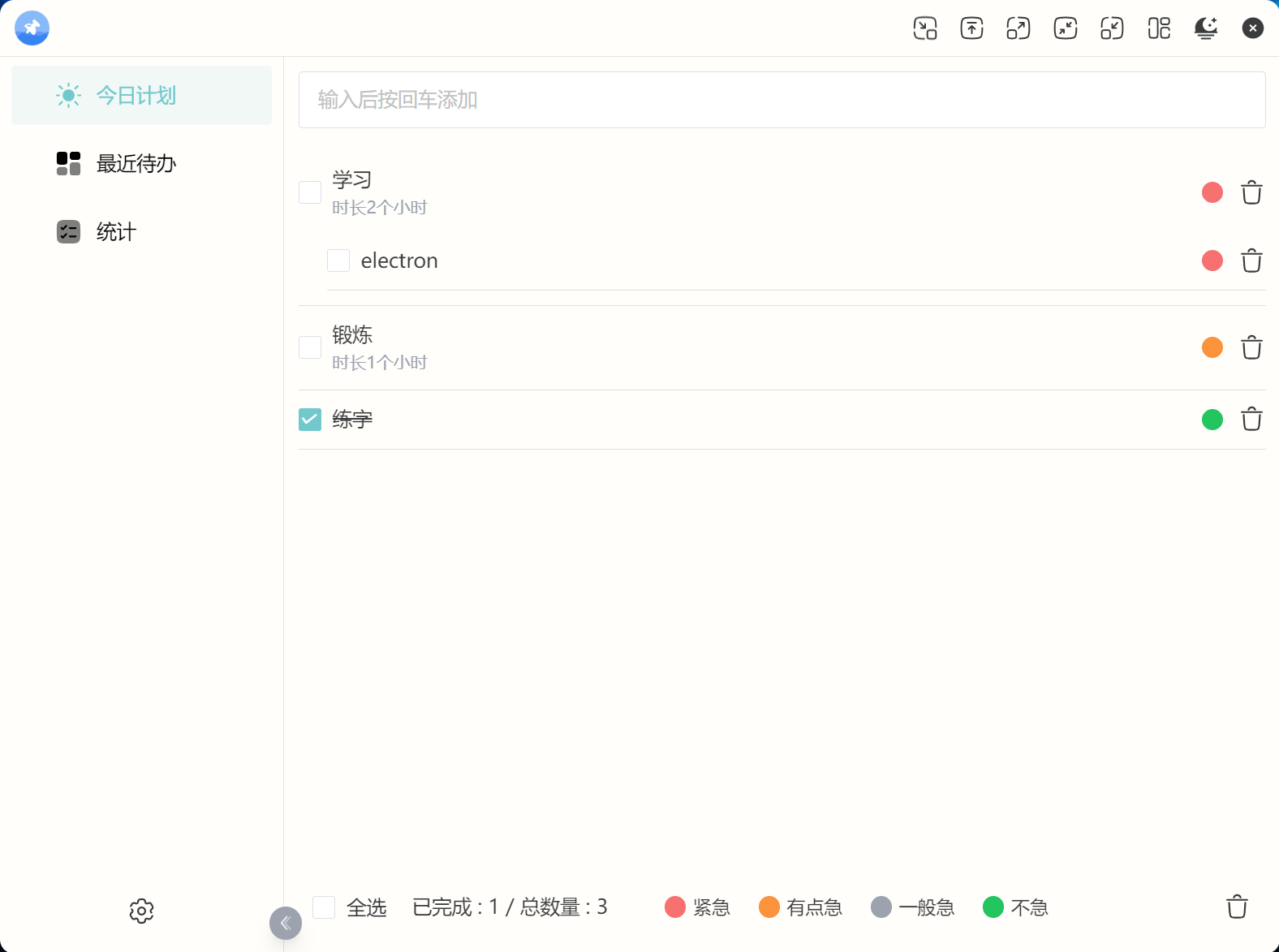Collapse the sidebar with double-chevron button
Screen dimensions: 1279x952
click(286, 923)
